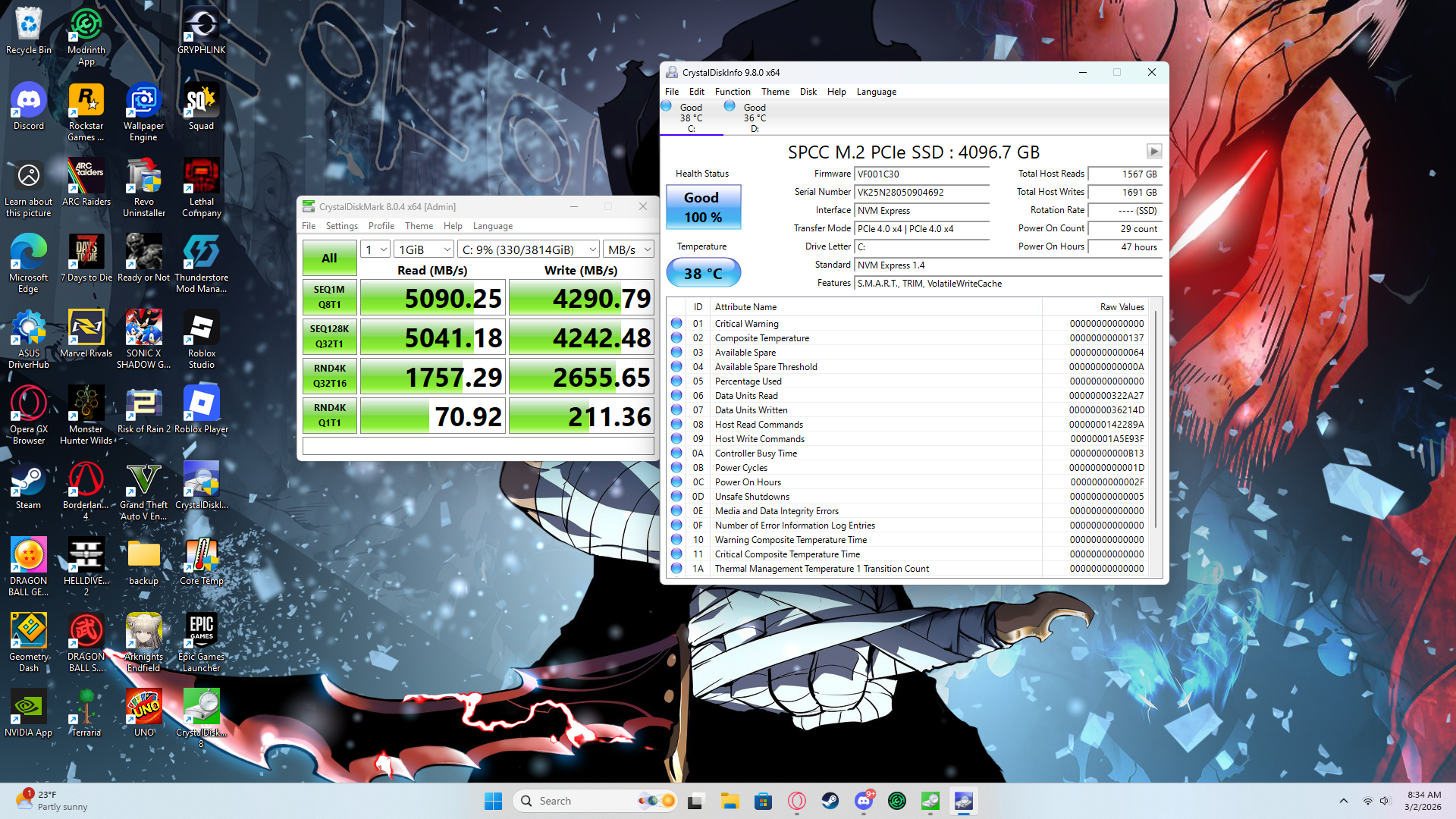Select the C: disk status indicator
This screenshot has height=819, width=1456.
tap(690, 117)
